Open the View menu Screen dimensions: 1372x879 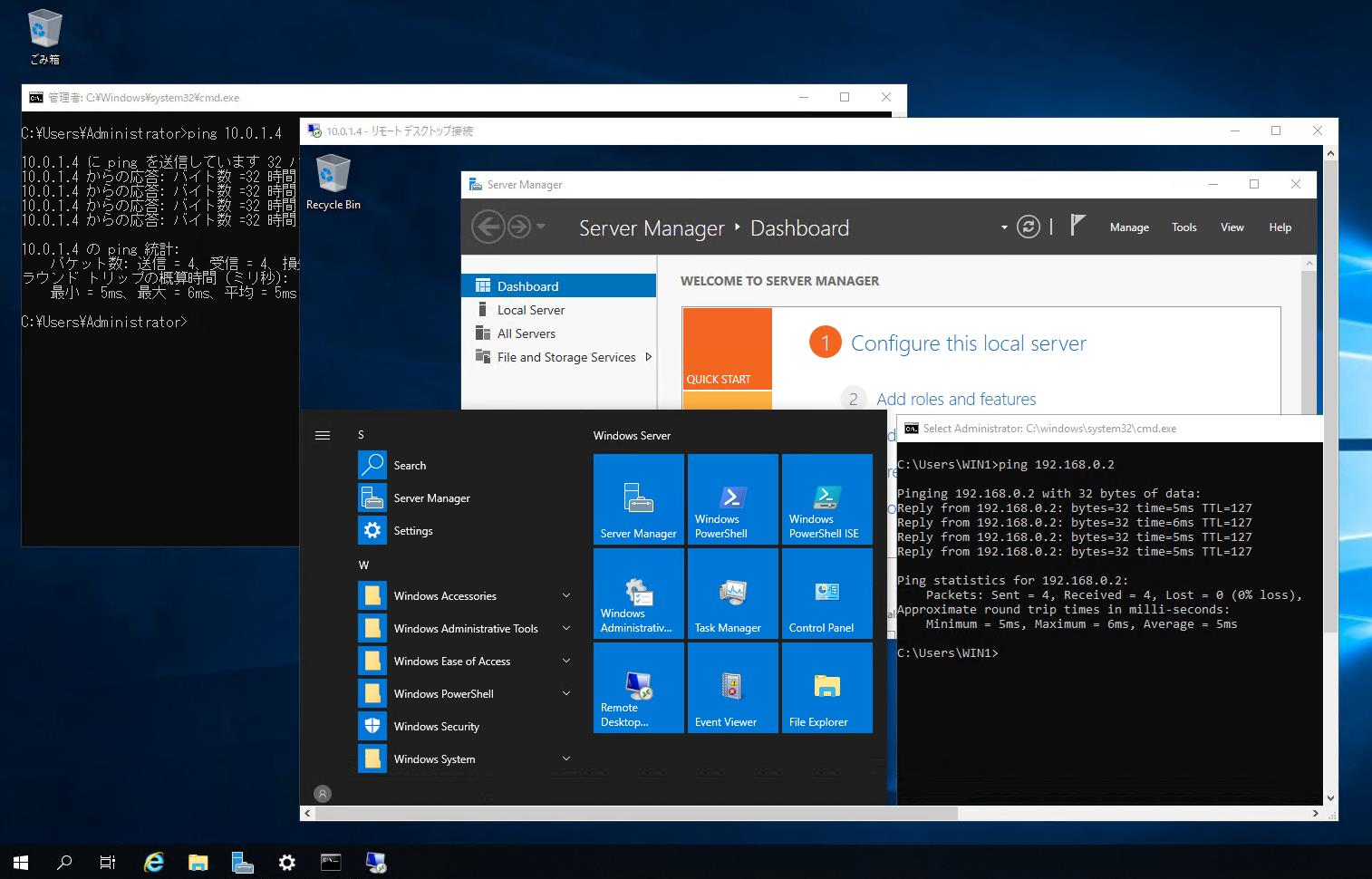click(1232, 227)
